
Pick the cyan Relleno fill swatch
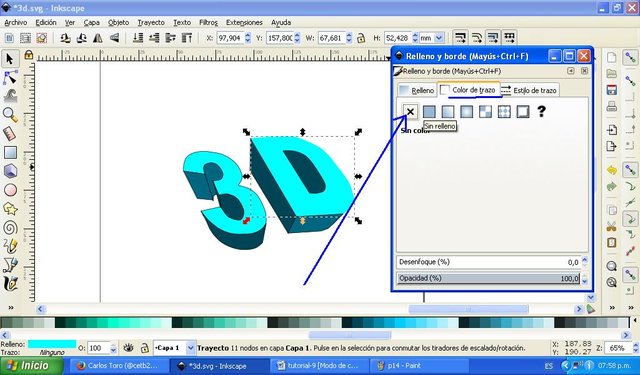(52, 344)
